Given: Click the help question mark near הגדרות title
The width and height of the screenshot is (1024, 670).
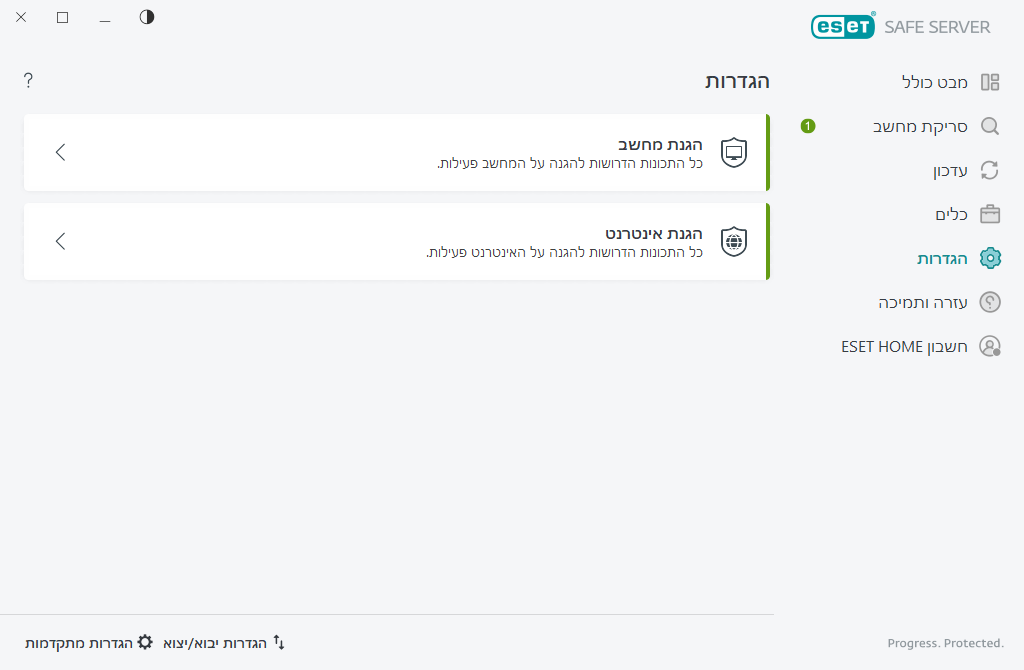Looking at the screenshot, I should click(x=28, y=80).
